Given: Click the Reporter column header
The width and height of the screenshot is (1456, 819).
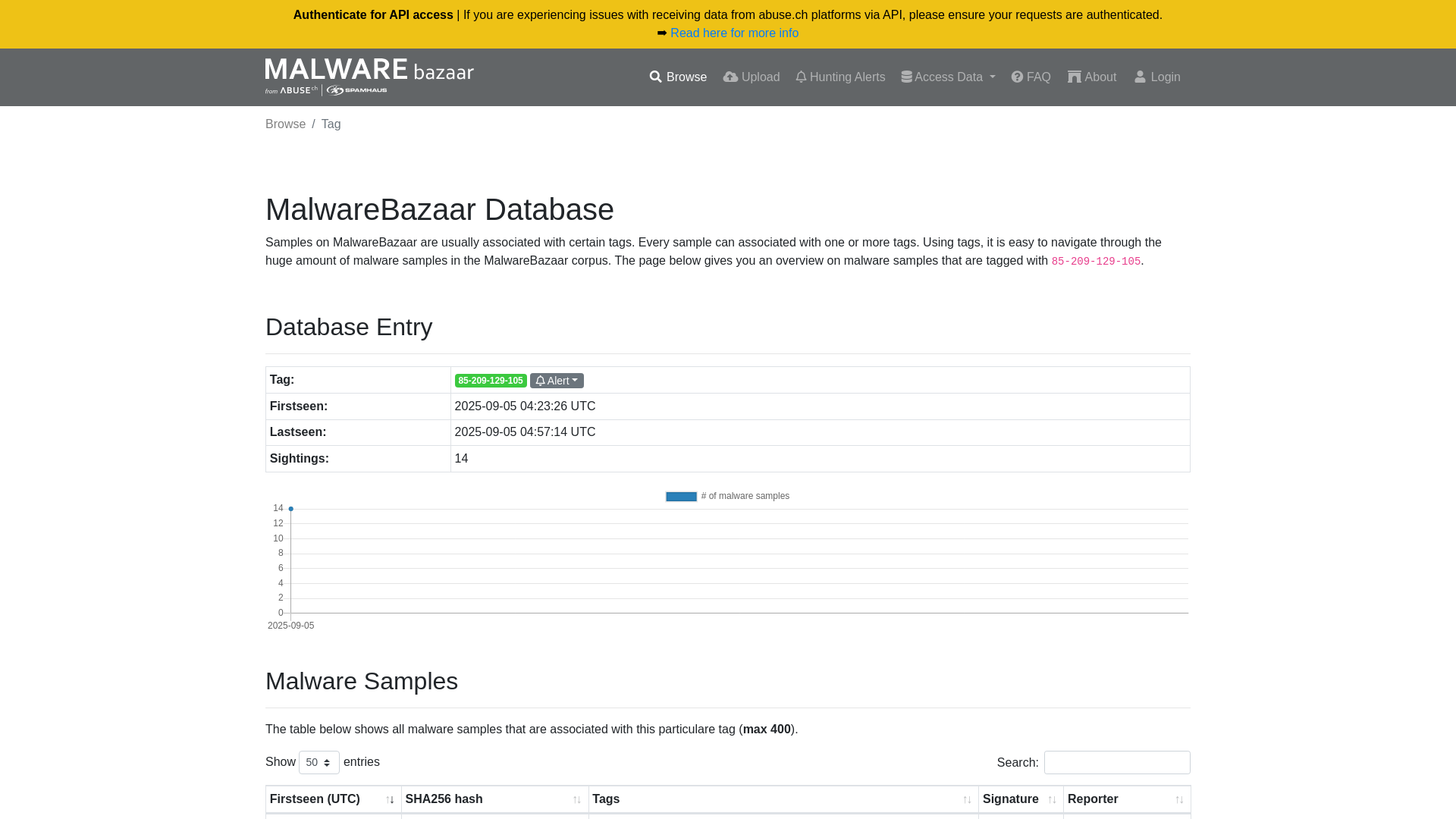Looking at the screenshot, I should point(1127,799).
